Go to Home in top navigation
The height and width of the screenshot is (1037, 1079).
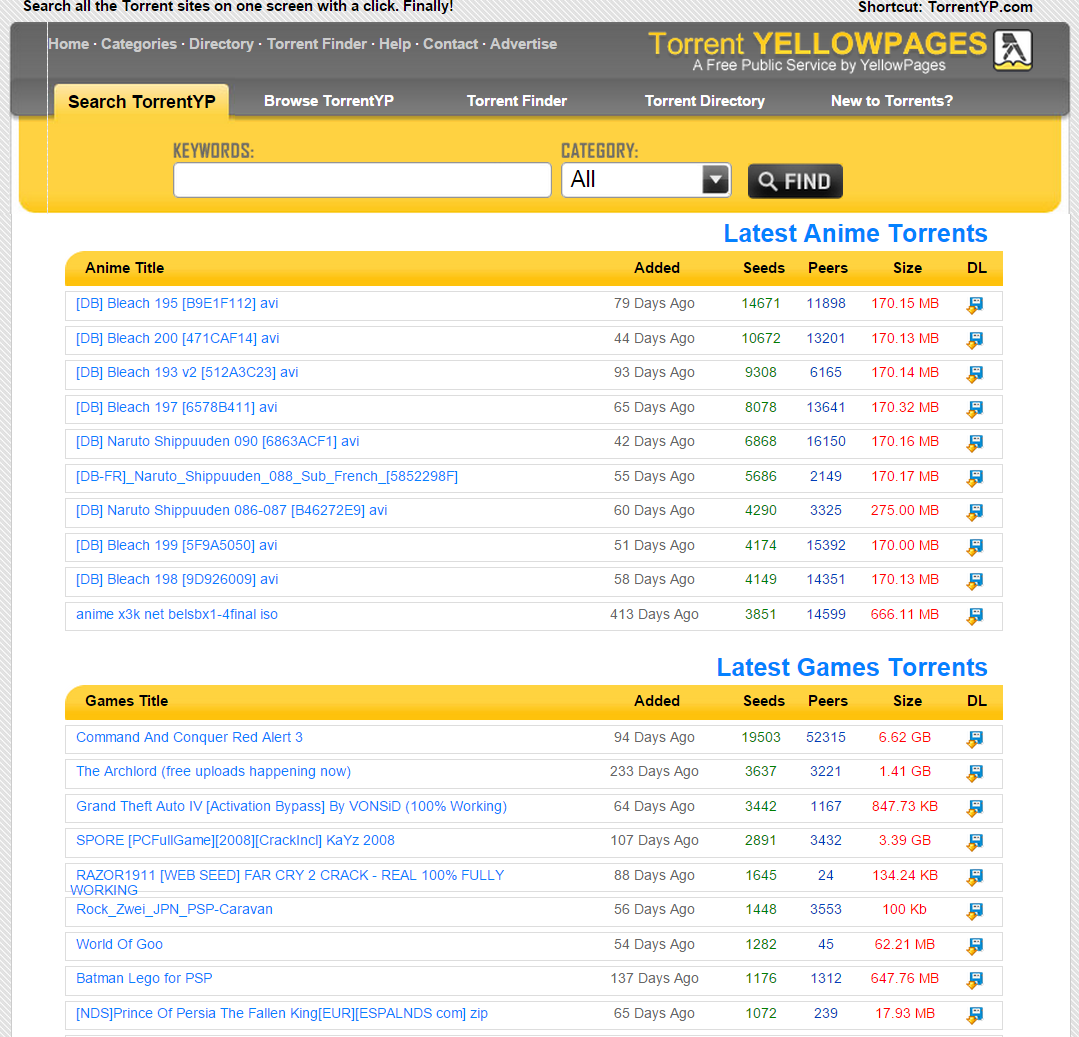click(x=69, y=44)
